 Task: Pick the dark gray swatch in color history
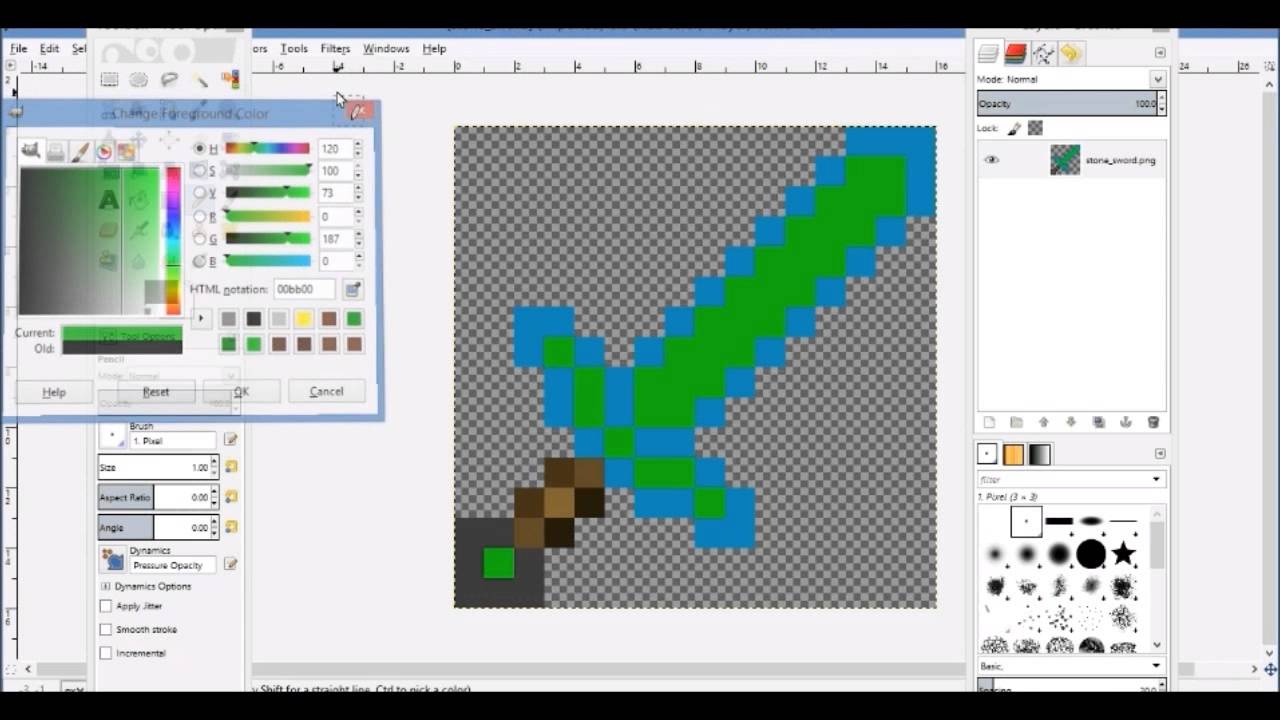pyautogui.click(x=254, y=319)
